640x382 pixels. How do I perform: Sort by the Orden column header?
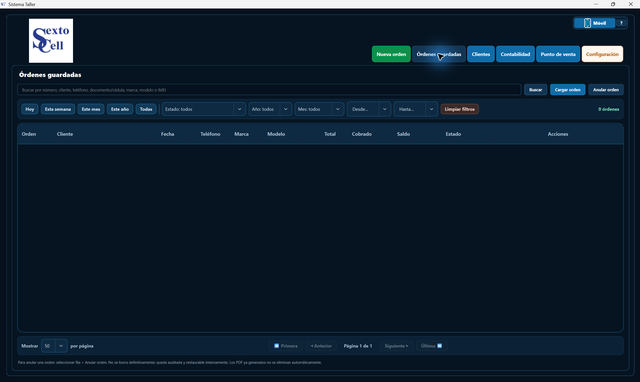pyautogui.click(x=29, y=134)
